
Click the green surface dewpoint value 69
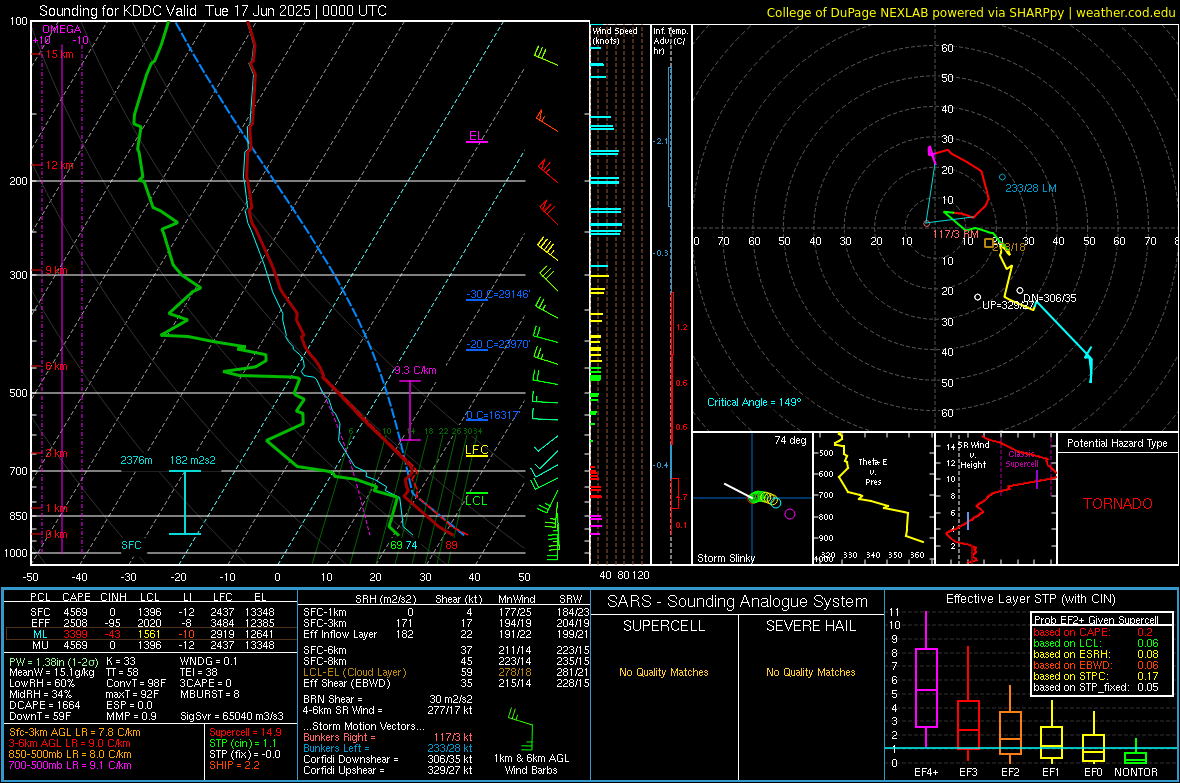[396, 545]
